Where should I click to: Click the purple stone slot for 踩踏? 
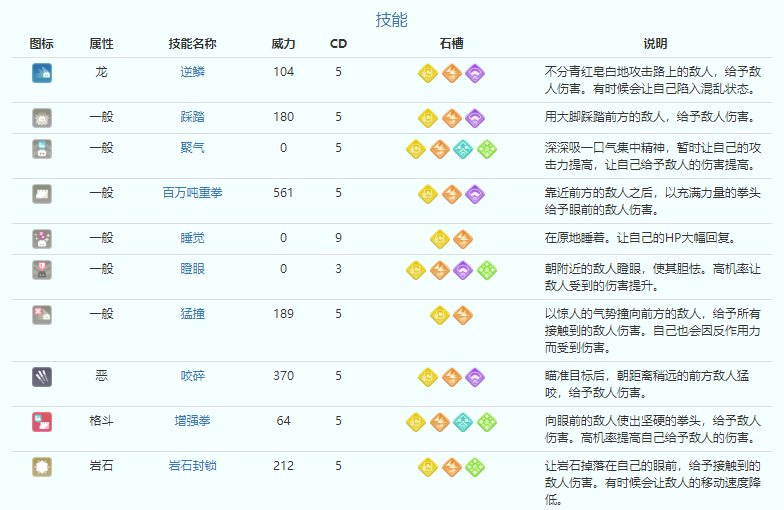(x=475, y=118)
